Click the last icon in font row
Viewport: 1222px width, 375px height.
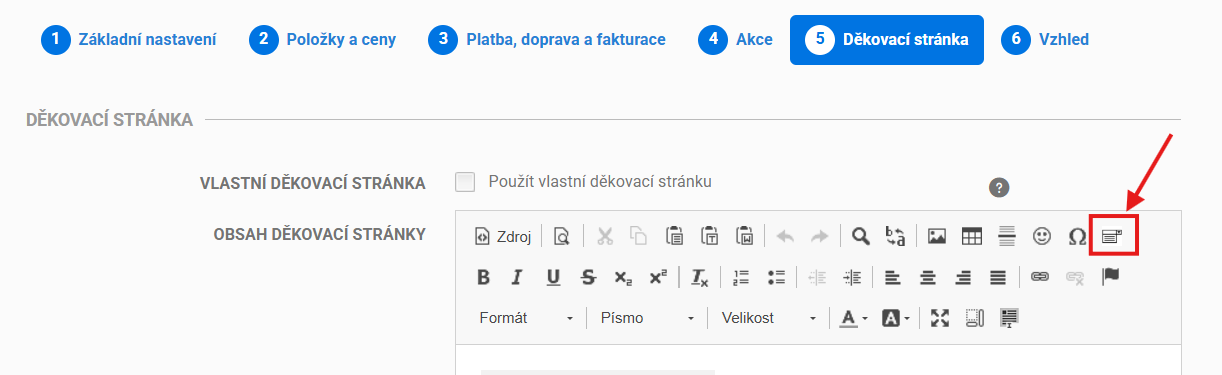(1009, 318)
